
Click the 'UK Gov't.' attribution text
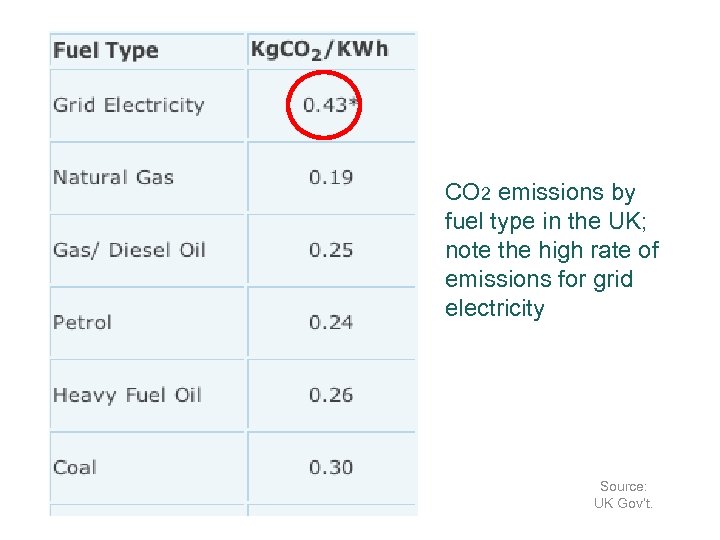coord(623,503)
